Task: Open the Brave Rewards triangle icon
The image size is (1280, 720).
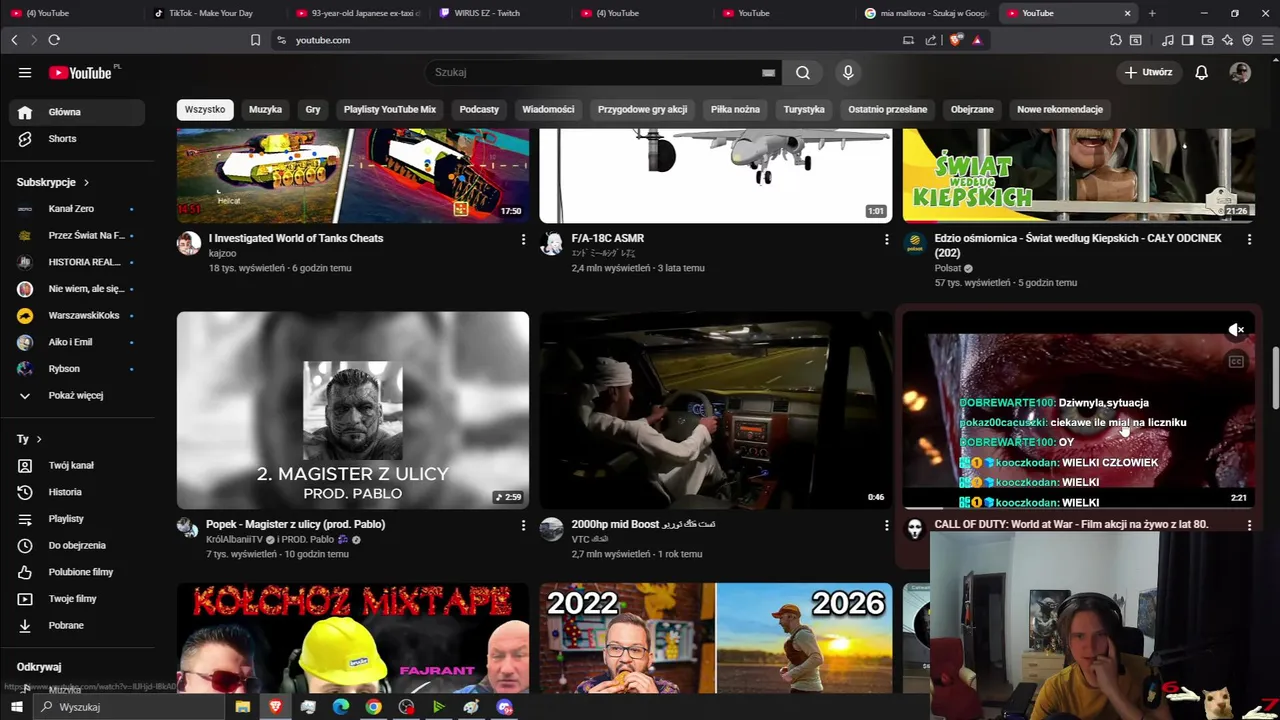Action: 977,40
